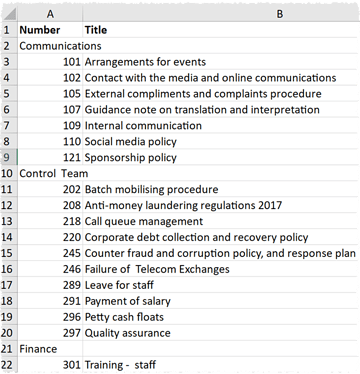This screenshot has width=360, height=374.
Task: Select cell containing 102
Action: (50, 78)
